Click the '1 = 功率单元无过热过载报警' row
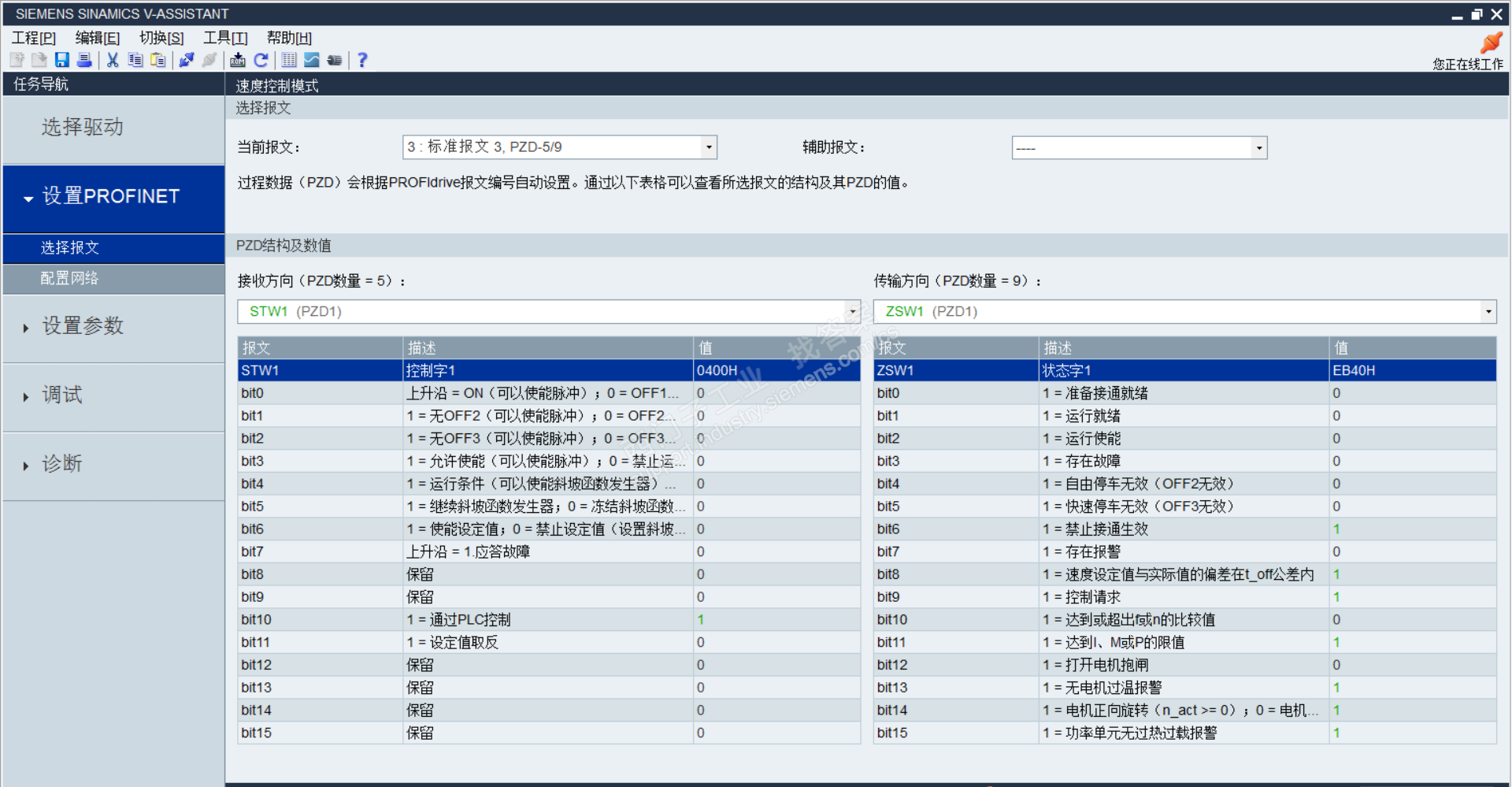Viewport: 1512px width, 787px height. (x=1185, y=733)
